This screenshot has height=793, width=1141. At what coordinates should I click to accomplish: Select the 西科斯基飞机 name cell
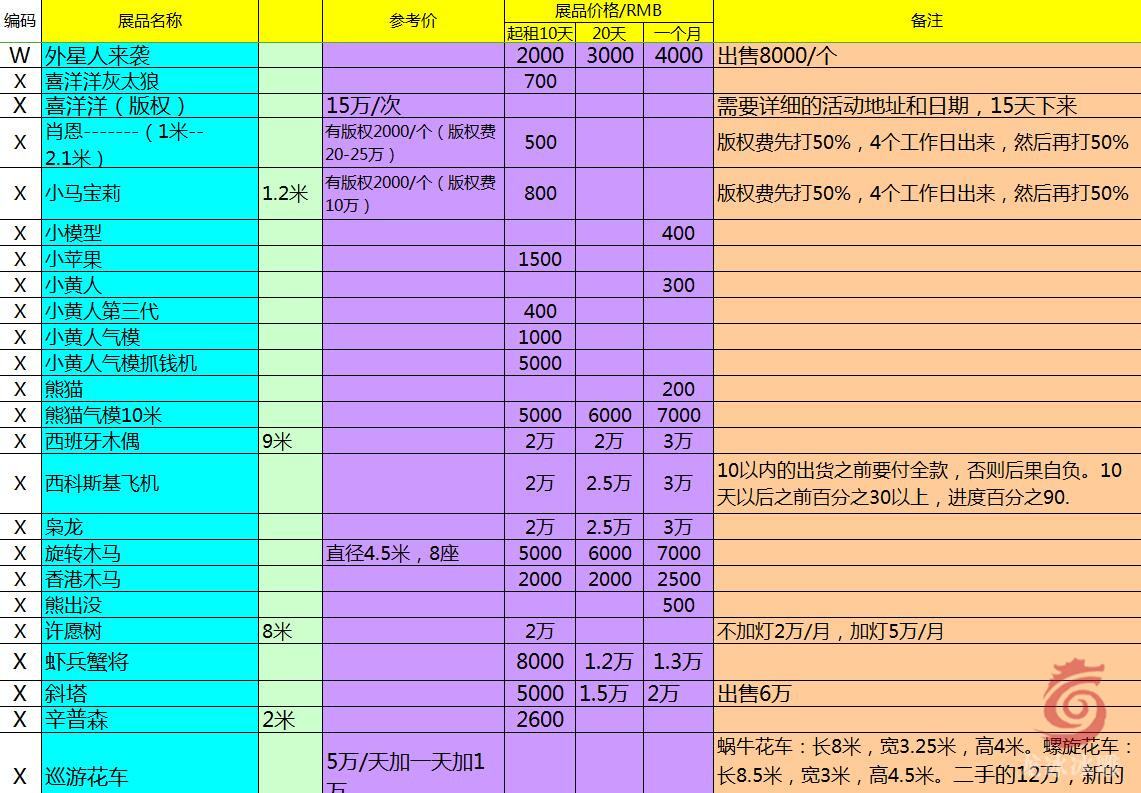[150, 484]
